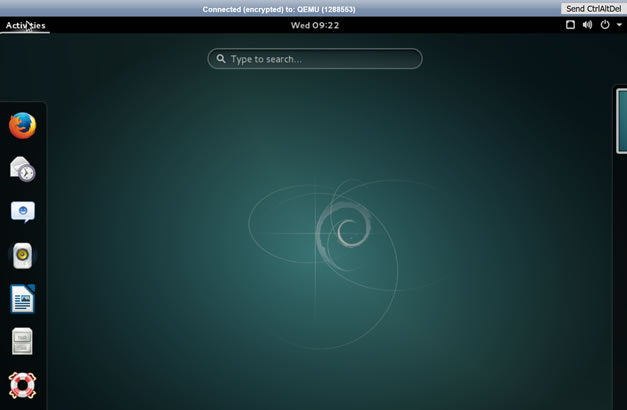Select the workspace thumbnail on right
This screenshot has height=410, width=627.
(x=621, y=120)
